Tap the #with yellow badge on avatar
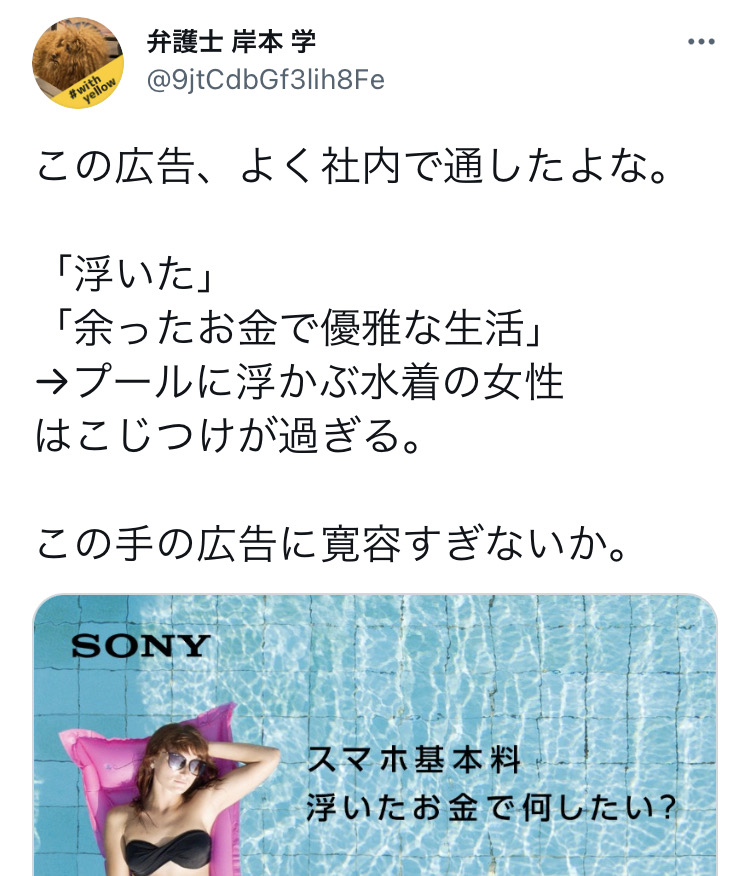Image resolution: width=750 pixels, height=876 pixels. tap(92, 88)
